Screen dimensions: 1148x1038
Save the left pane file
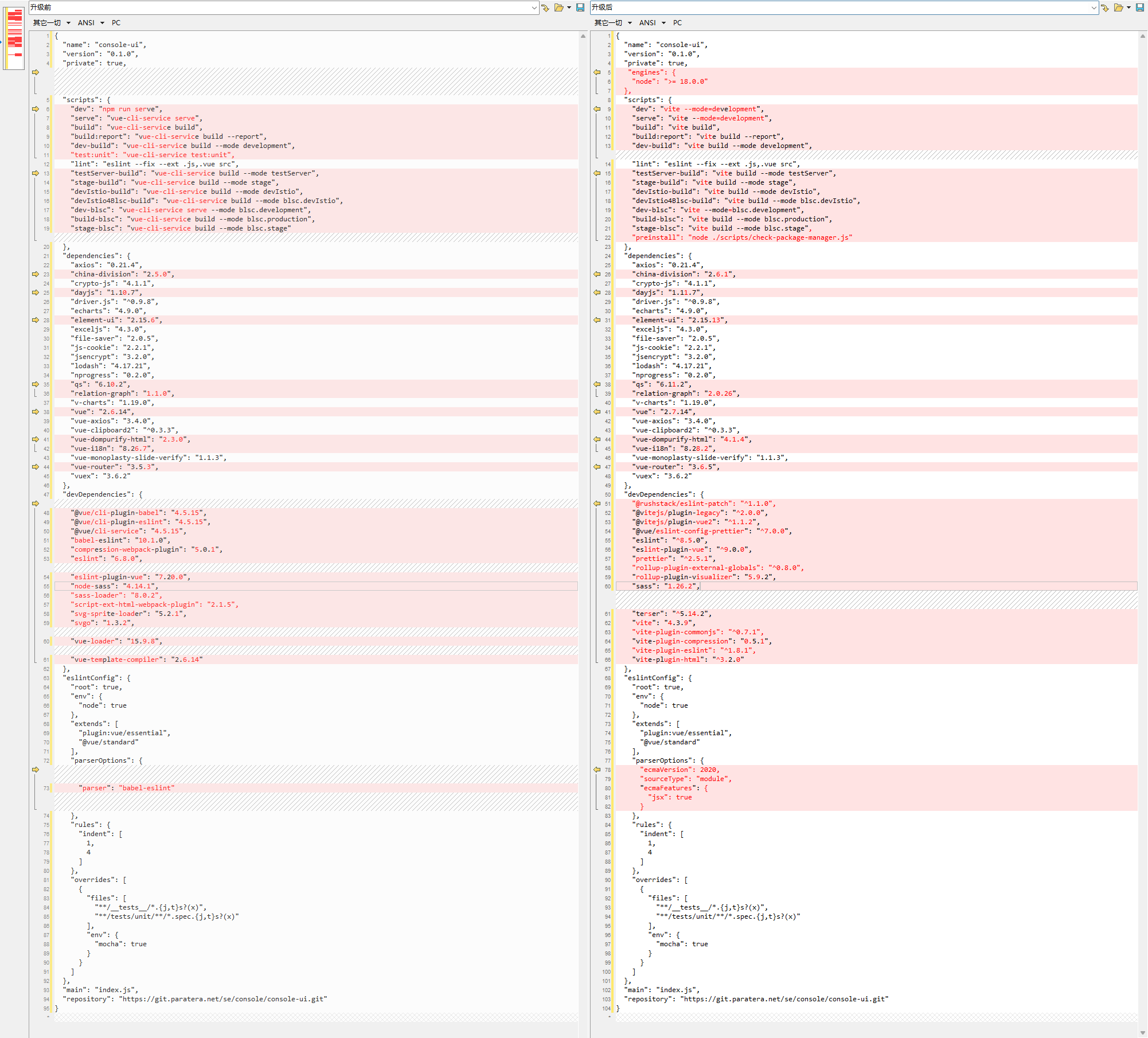[x=580, y=7]
